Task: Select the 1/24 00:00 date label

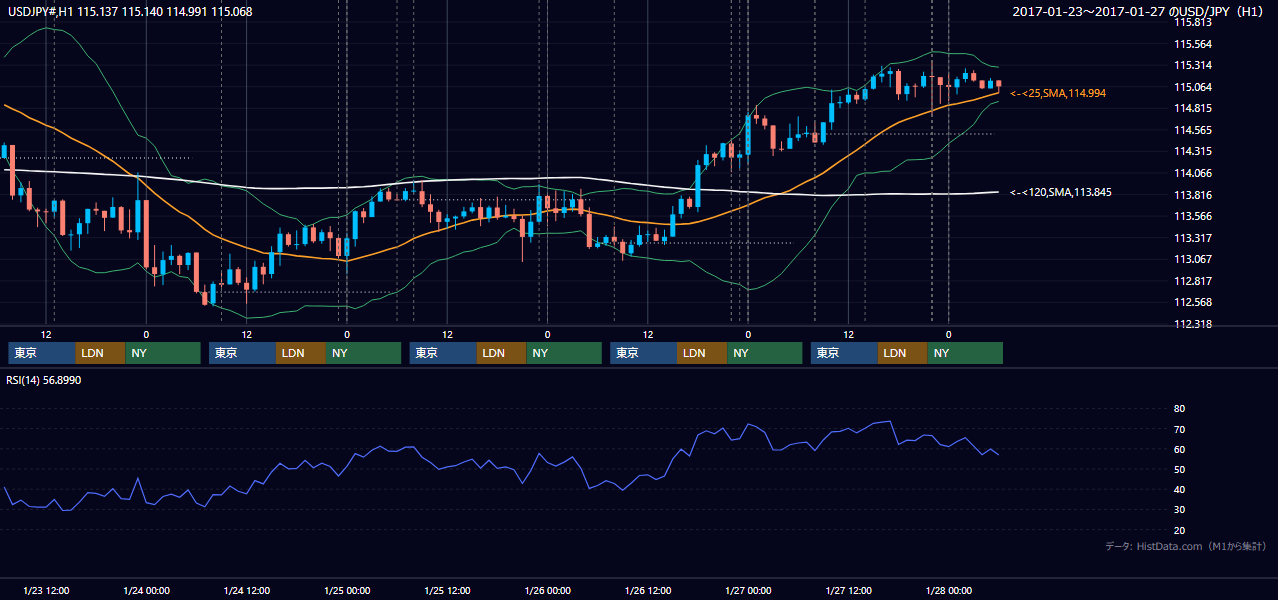Action: coord(146,590)
